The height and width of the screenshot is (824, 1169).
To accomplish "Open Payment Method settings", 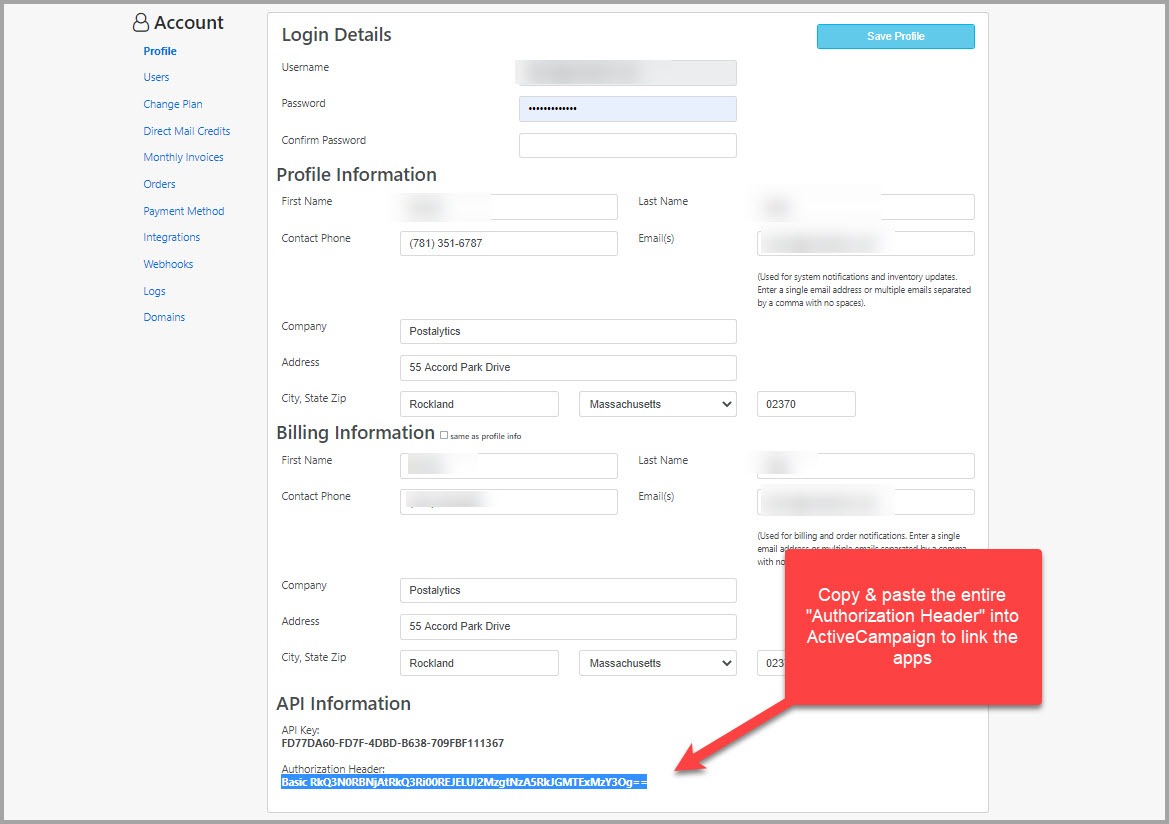I will point(183,211).
